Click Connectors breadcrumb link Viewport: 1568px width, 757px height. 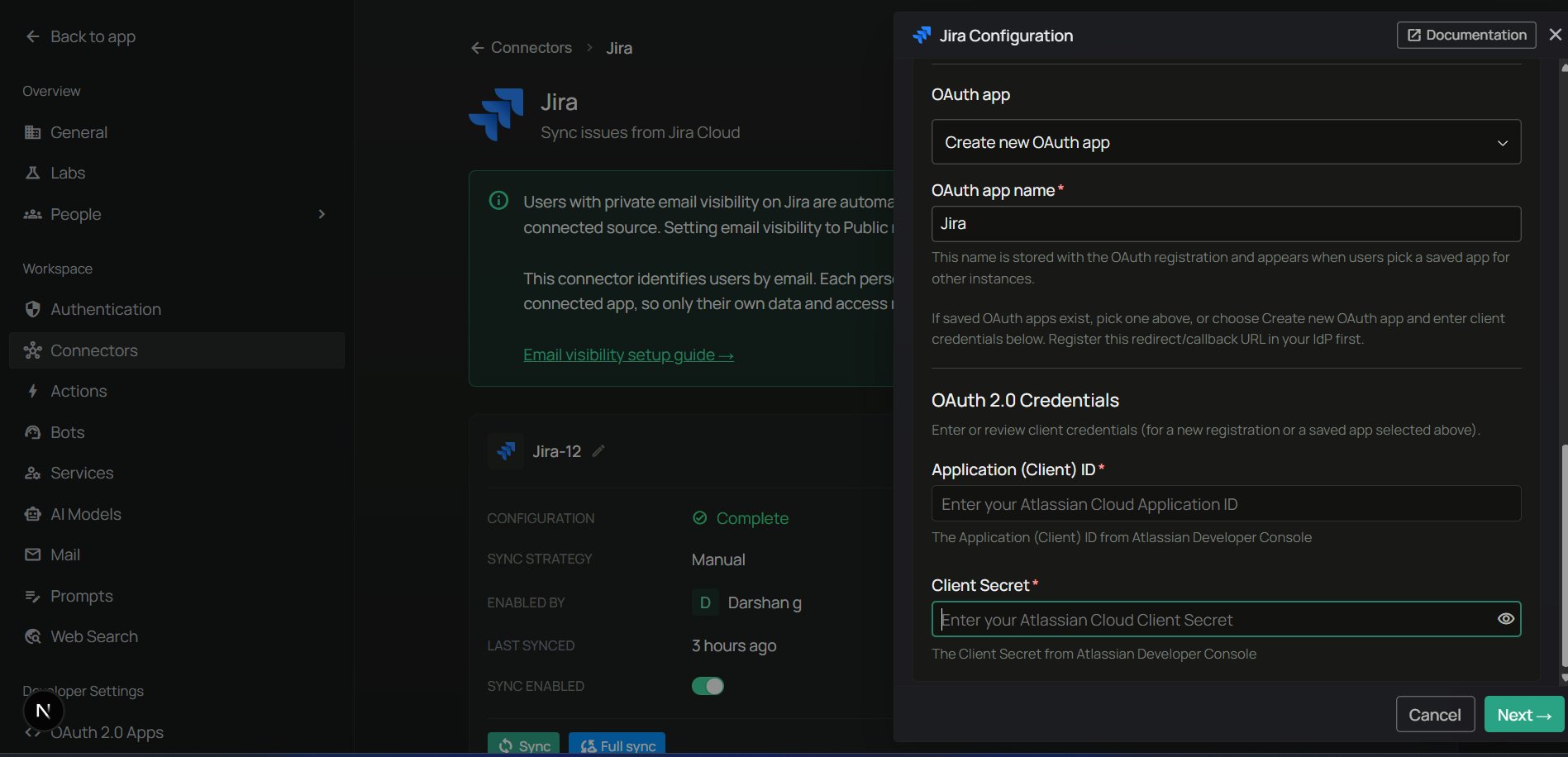531,48
